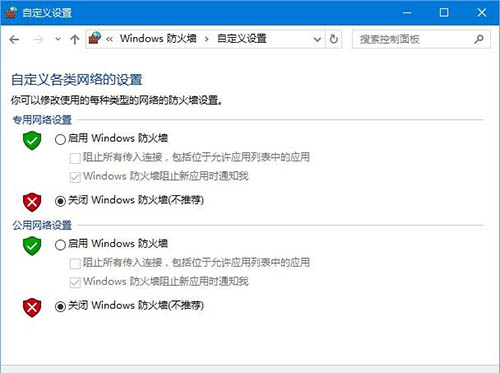Go up one level with up arrow

(x=75, y=40)
